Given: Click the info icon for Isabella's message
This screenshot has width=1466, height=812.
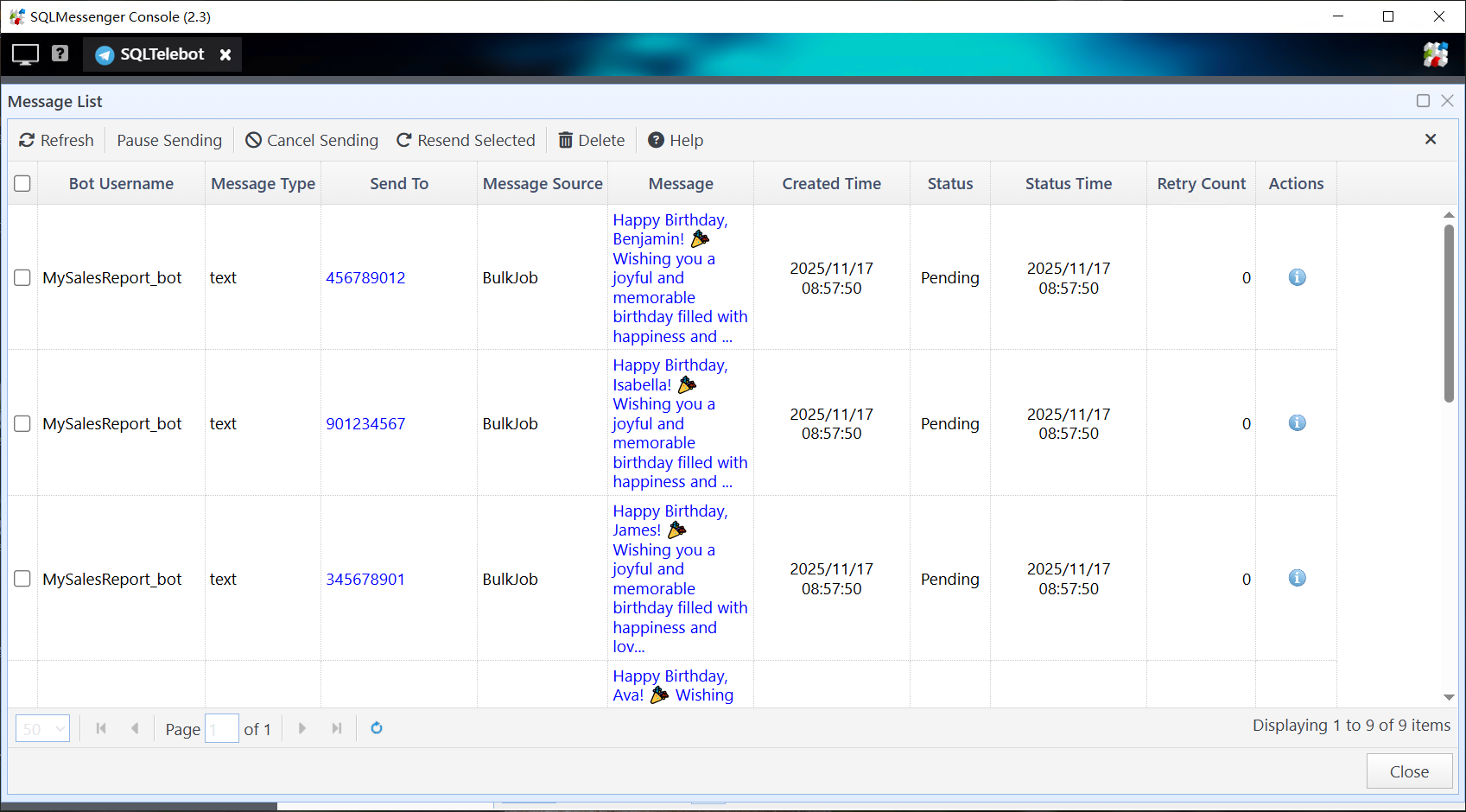Looking at the screenshot, I should (x=1297, y=423).
